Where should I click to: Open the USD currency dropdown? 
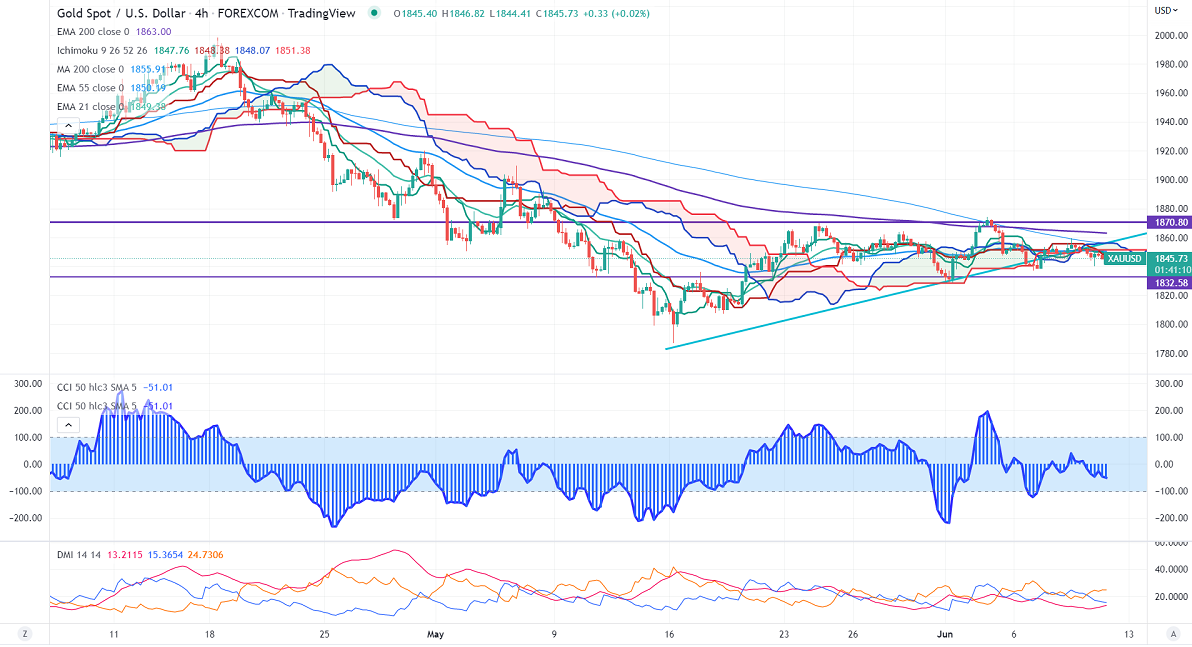(1166, 11)
